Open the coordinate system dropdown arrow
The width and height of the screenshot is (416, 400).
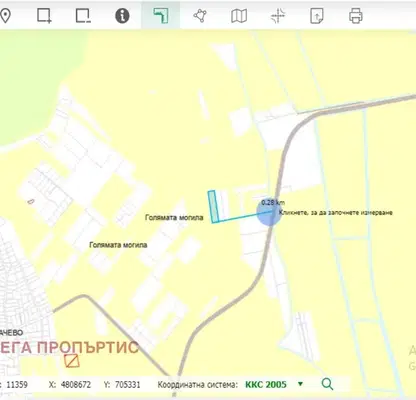(300, 384)
